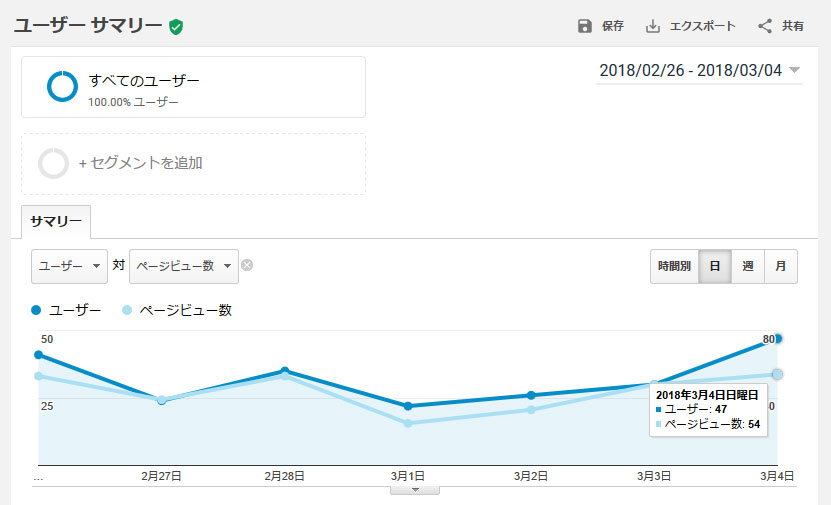Open the ページビュー数 metric dropdown
Viewport: 831px width, 505px height.
[x=184, y=266]
